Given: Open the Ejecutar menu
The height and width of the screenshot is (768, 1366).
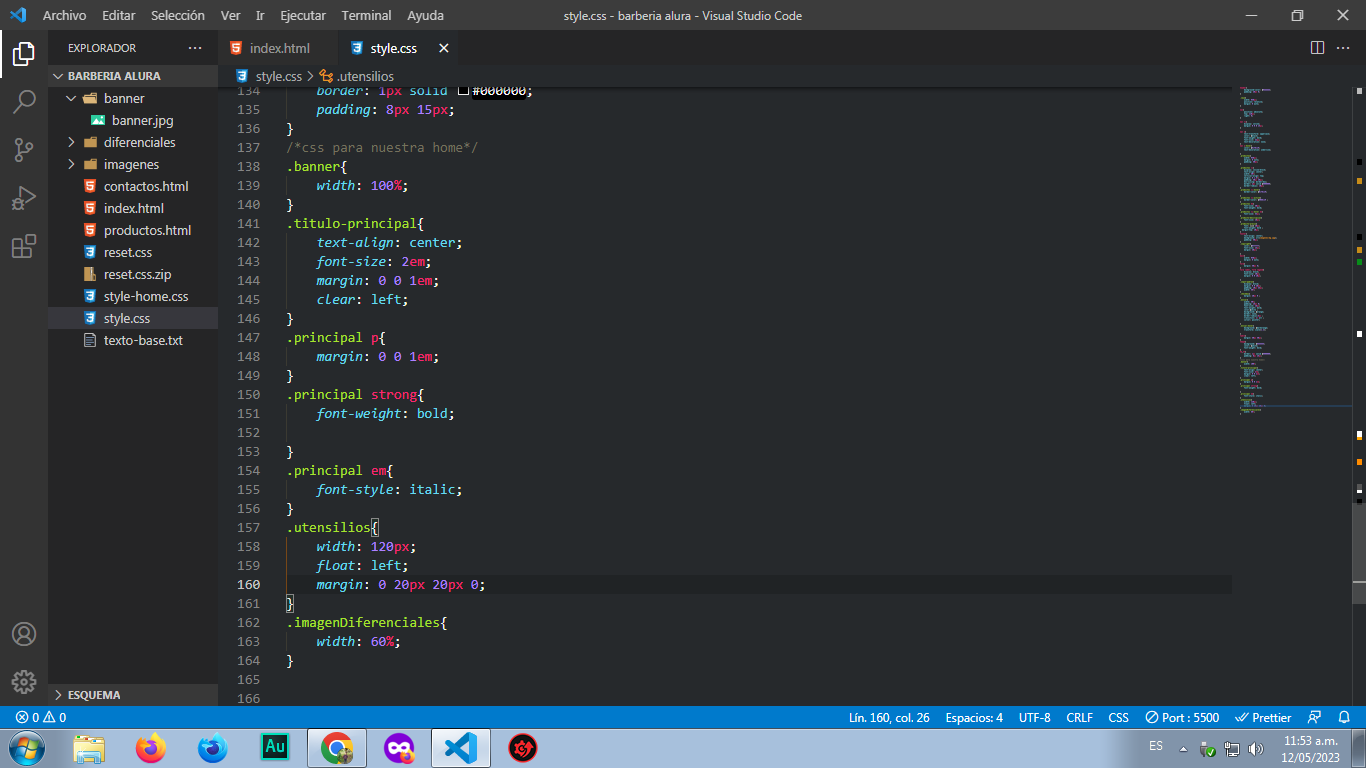Looking at the screenshot, I should 303,15.
